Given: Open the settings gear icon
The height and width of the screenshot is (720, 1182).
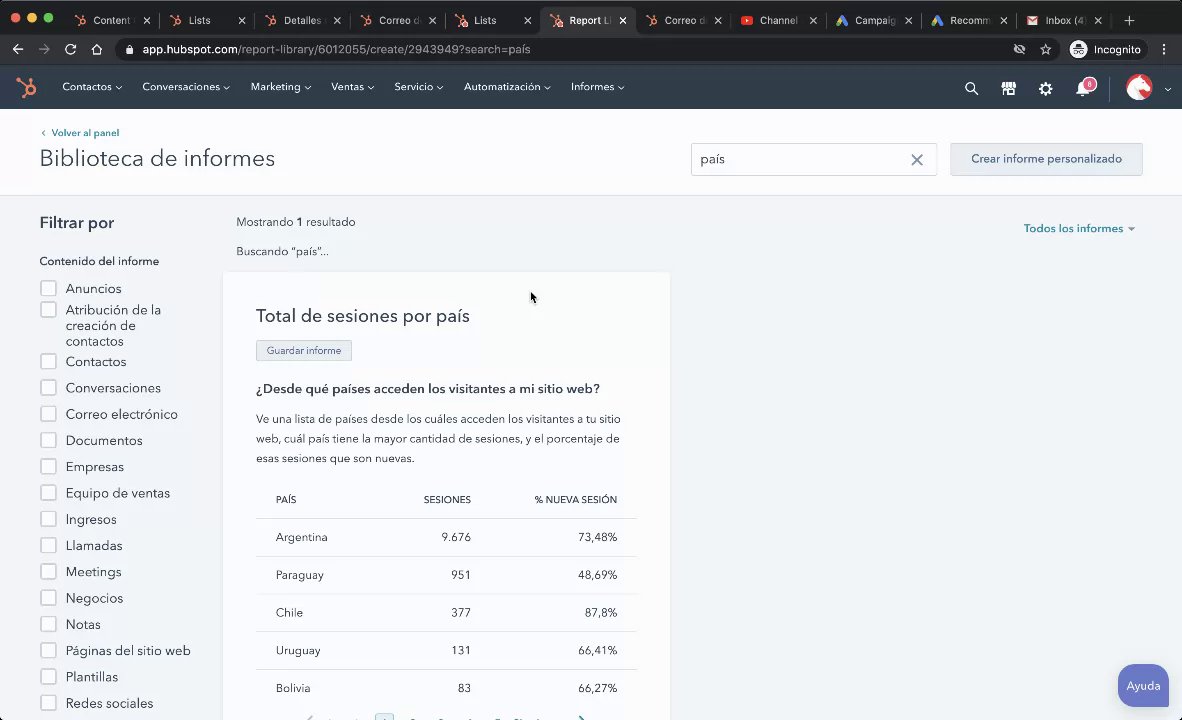Looking at the screenshot, I should [x=1045, y=88].
